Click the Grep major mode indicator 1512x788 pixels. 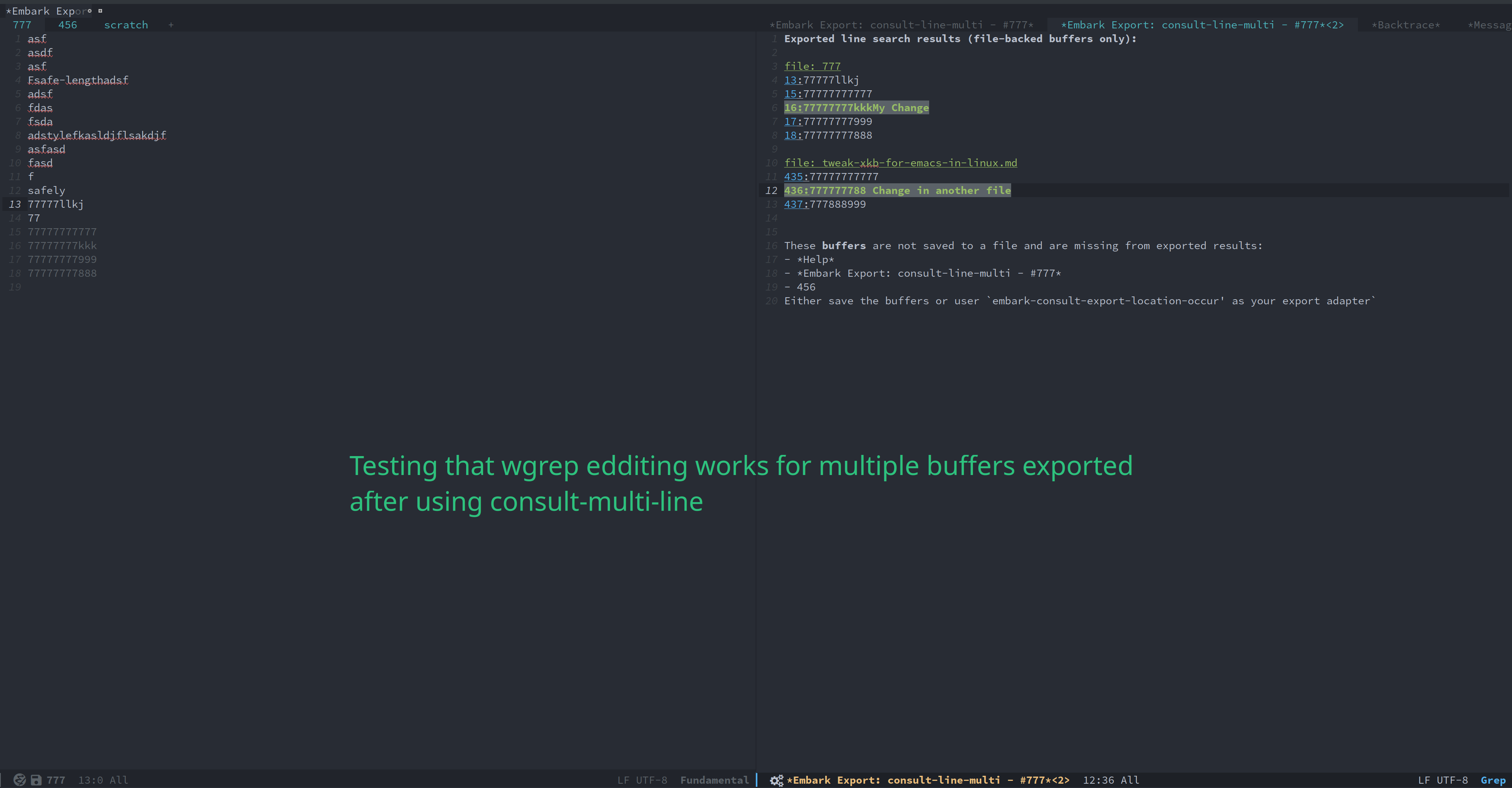[1493, 780]
